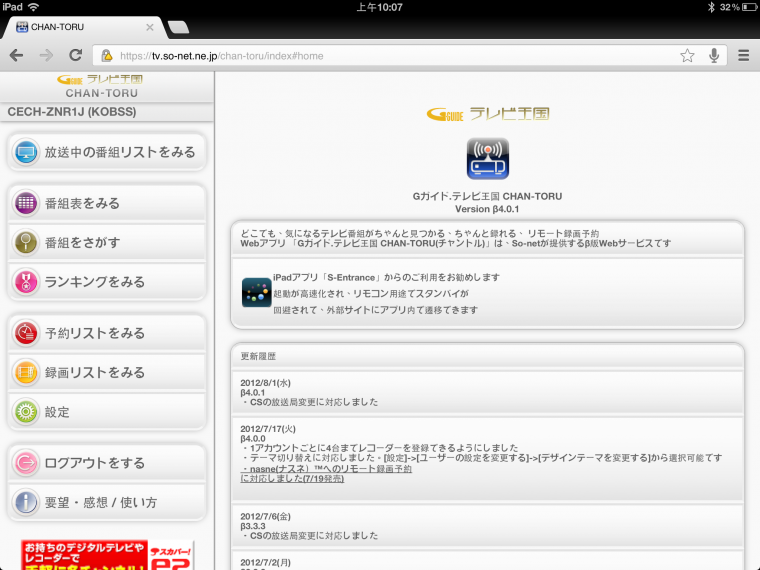Open the nasne remote recording link
The height and width of the screenshot is (570, 760).
326,474
